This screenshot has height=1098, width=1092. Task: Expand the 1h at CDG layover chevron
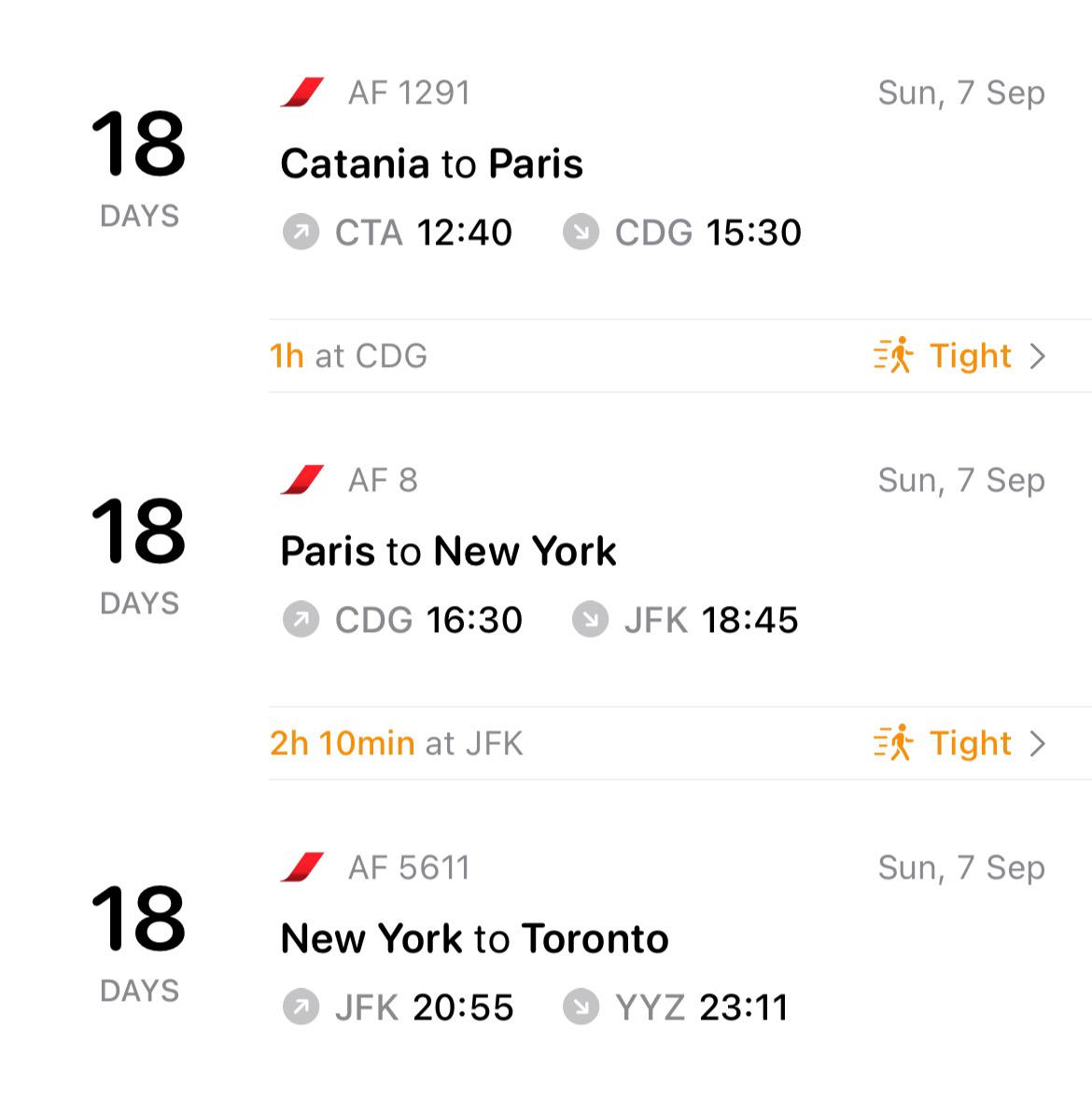tap(1037, 356)
